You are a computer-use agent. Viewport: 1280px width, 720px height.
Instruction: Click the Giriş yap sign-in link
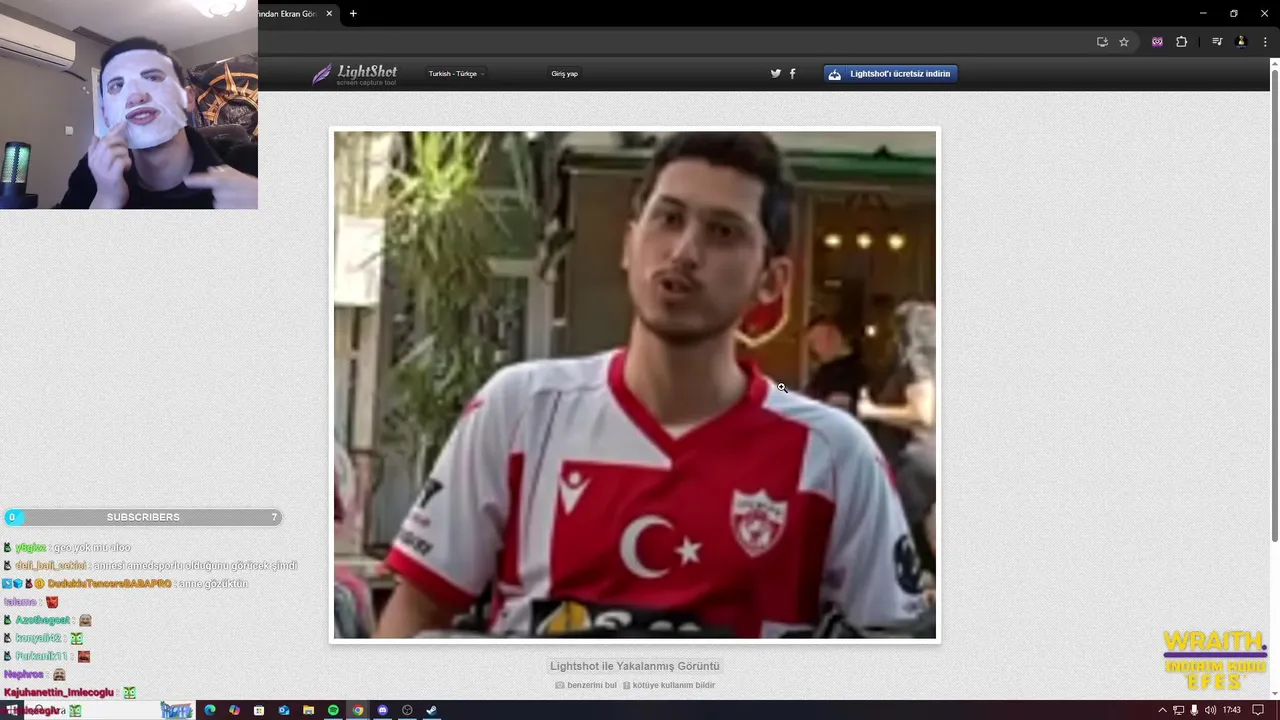pos(564,74)
